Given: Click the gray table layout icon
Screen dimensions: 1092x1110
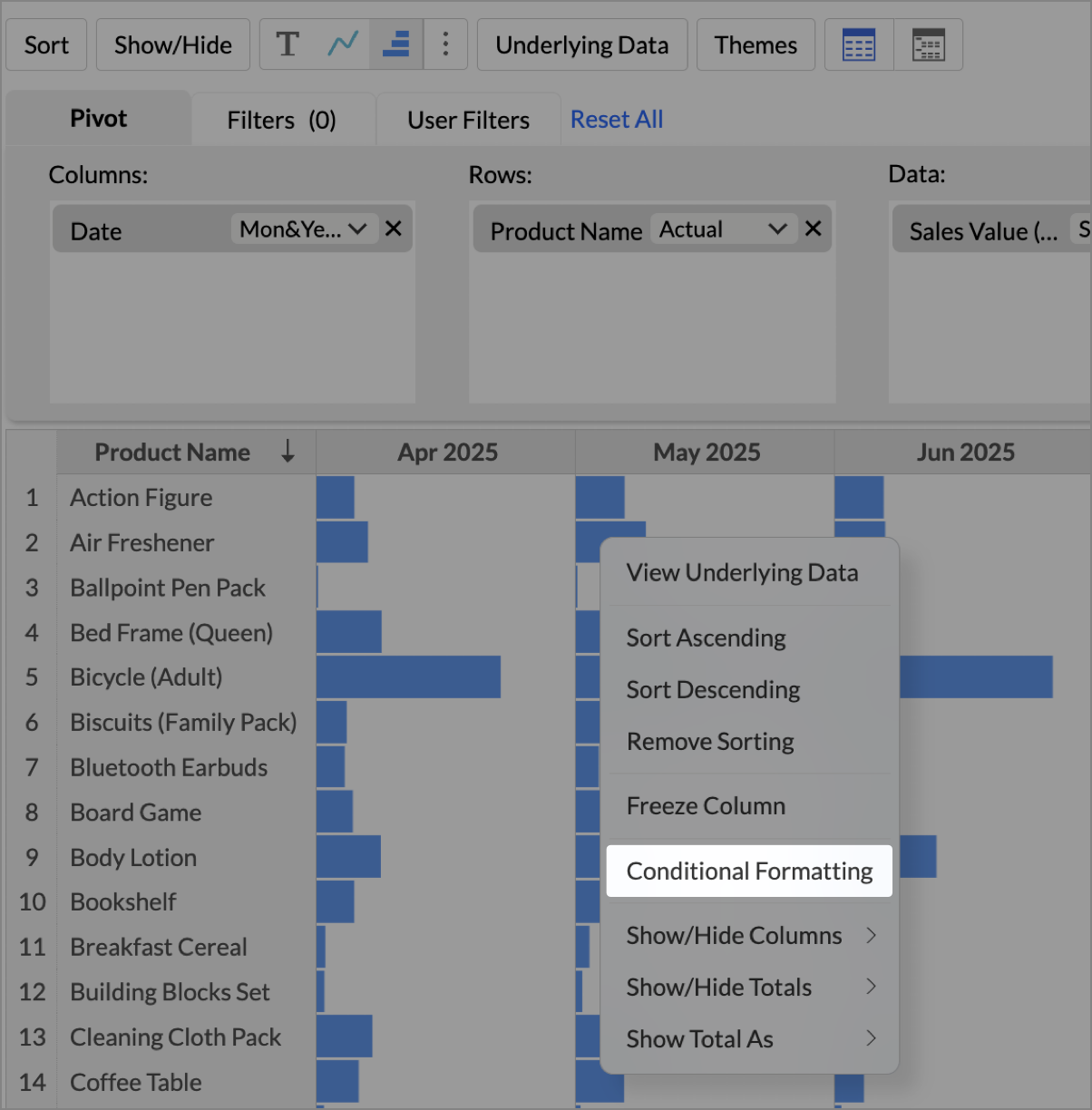Looking at the screenshot, I should pos(928,44).
